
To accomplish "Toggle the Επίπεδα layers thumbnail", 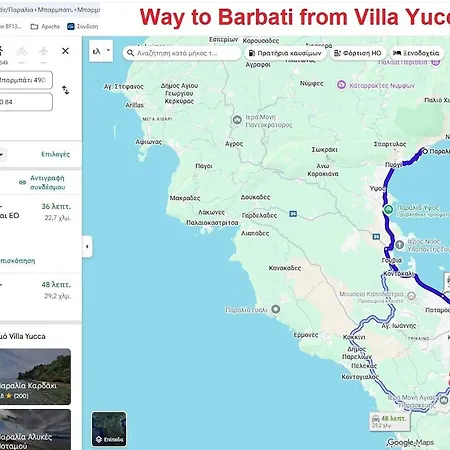I will [x=109, y=429].
